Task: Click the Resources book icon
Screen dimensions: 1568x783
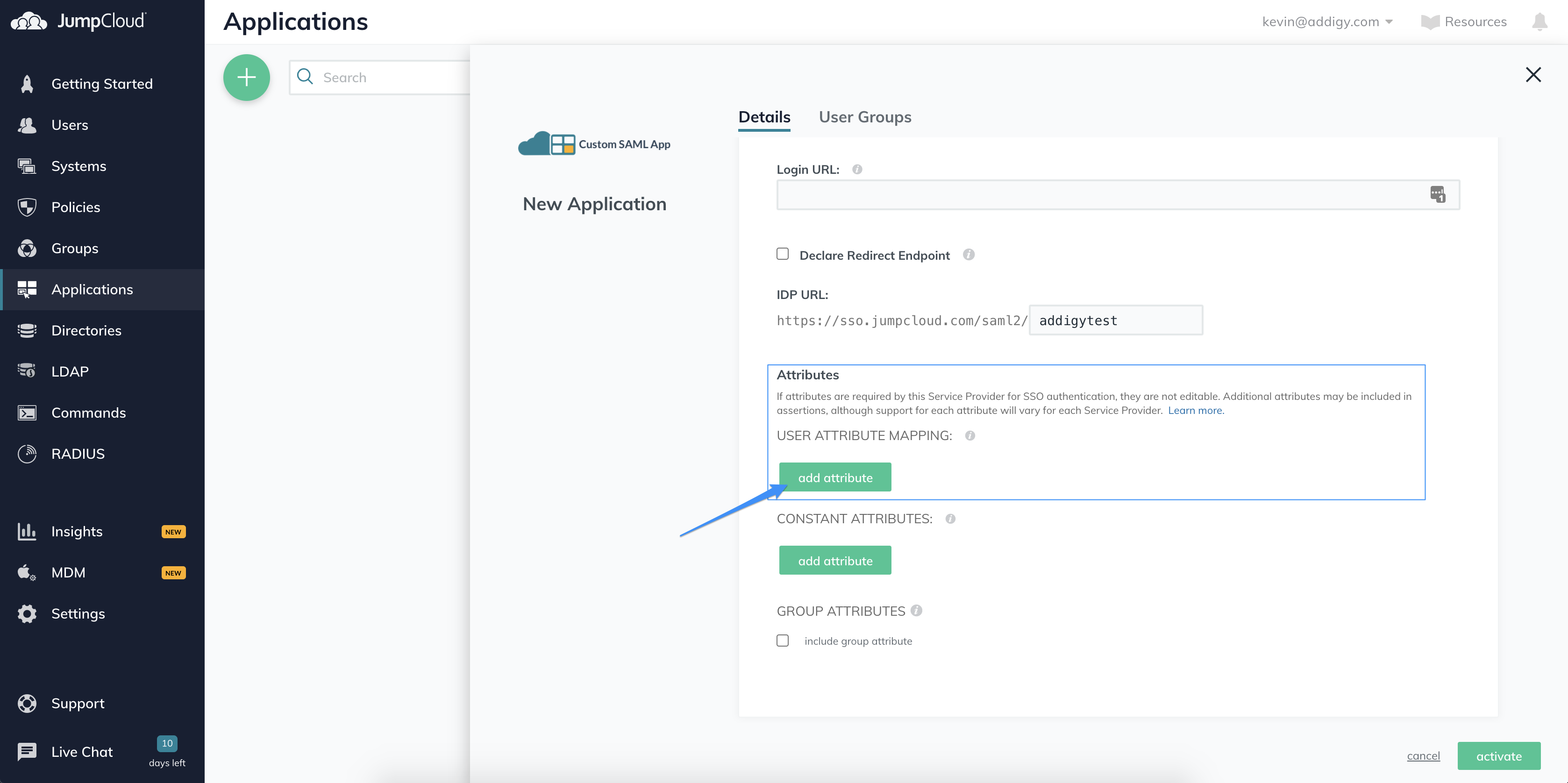Action: pos(1431,22)
